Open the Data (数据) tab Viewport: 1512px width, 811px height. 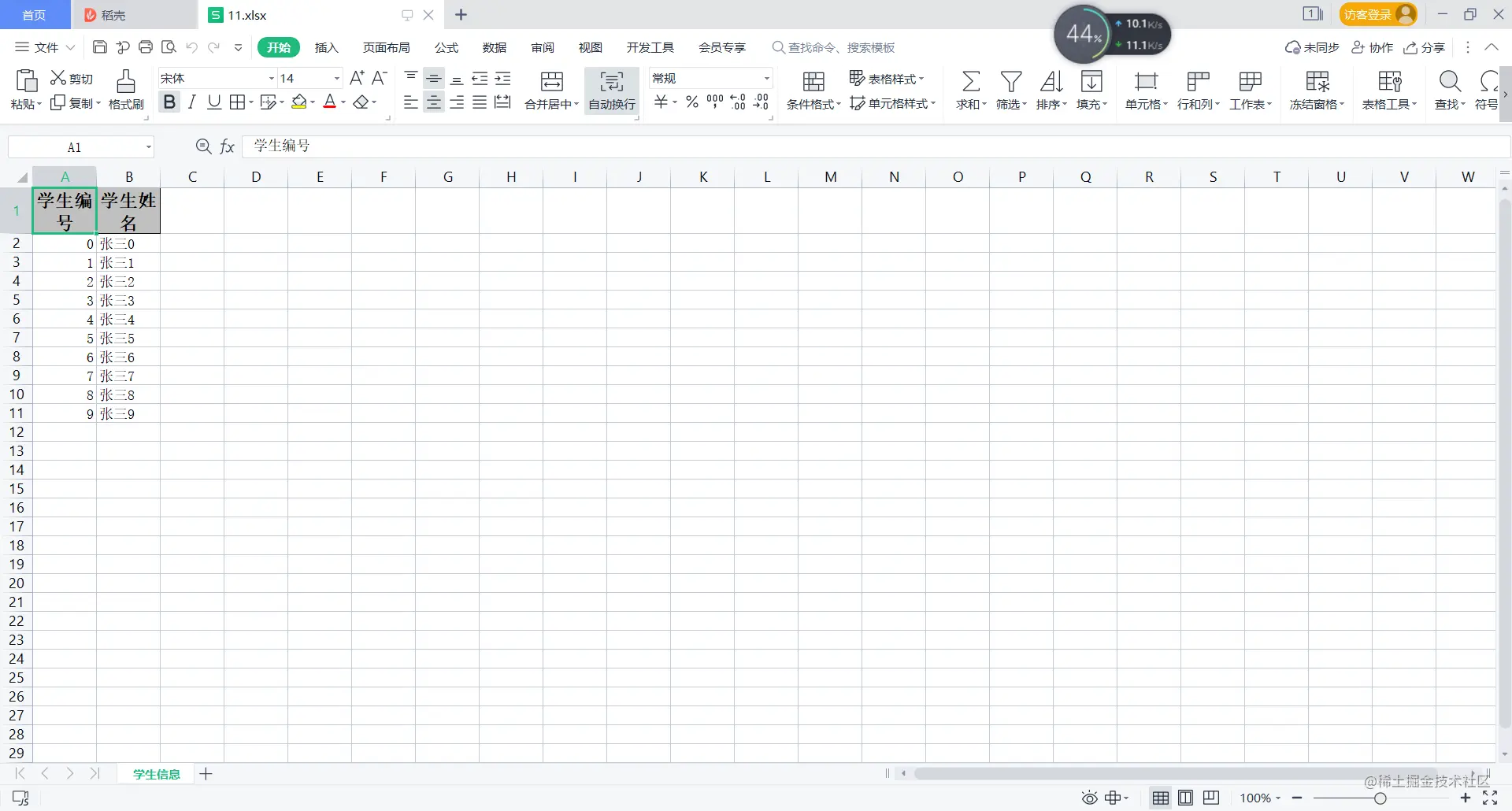[x=495, y=47]
